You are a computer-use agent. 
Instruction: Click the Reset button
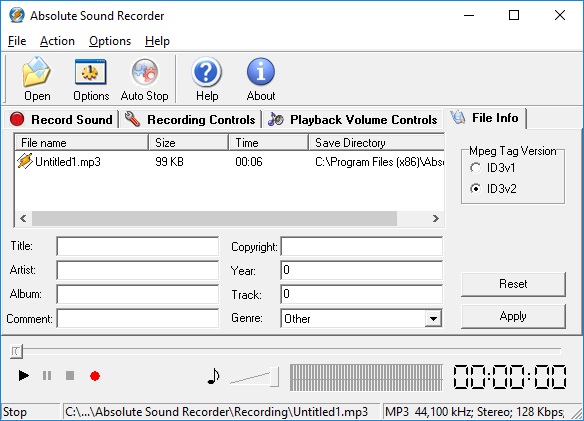click(x=513, y=284)
